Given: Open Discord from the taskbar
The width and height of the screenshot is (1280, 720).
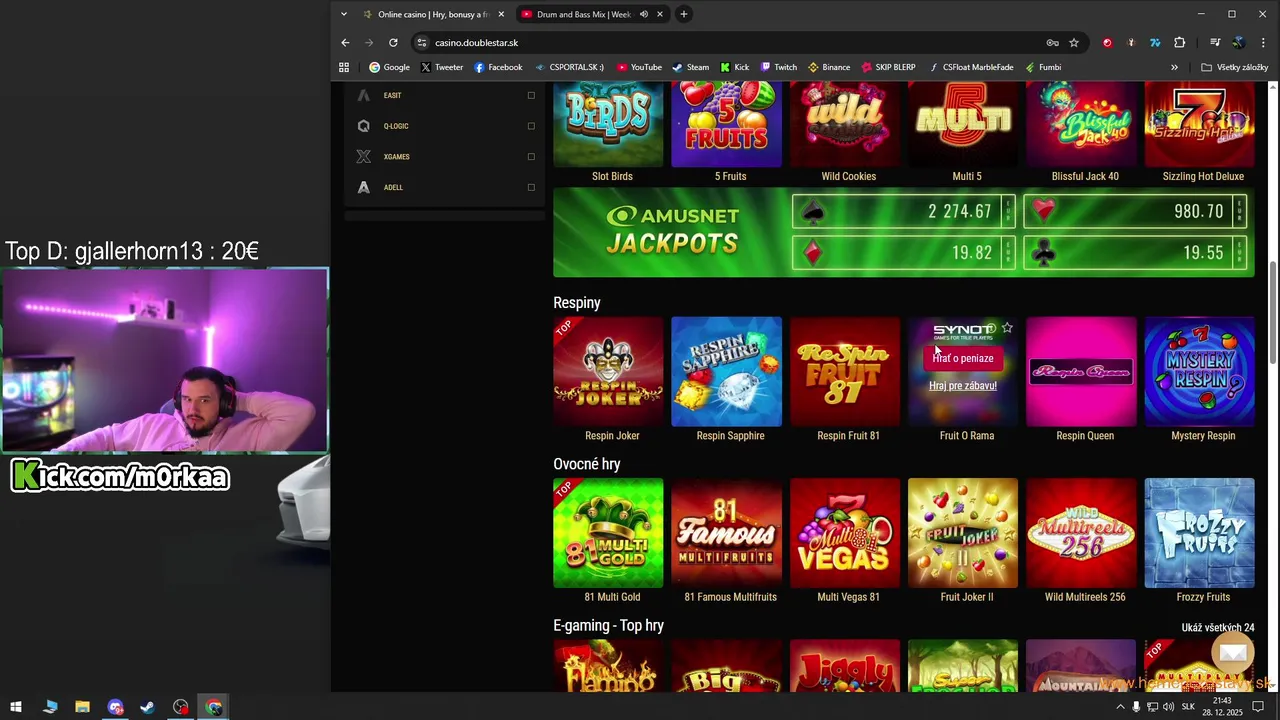Looking at the screenshot, I should click(x=115, y=707).
